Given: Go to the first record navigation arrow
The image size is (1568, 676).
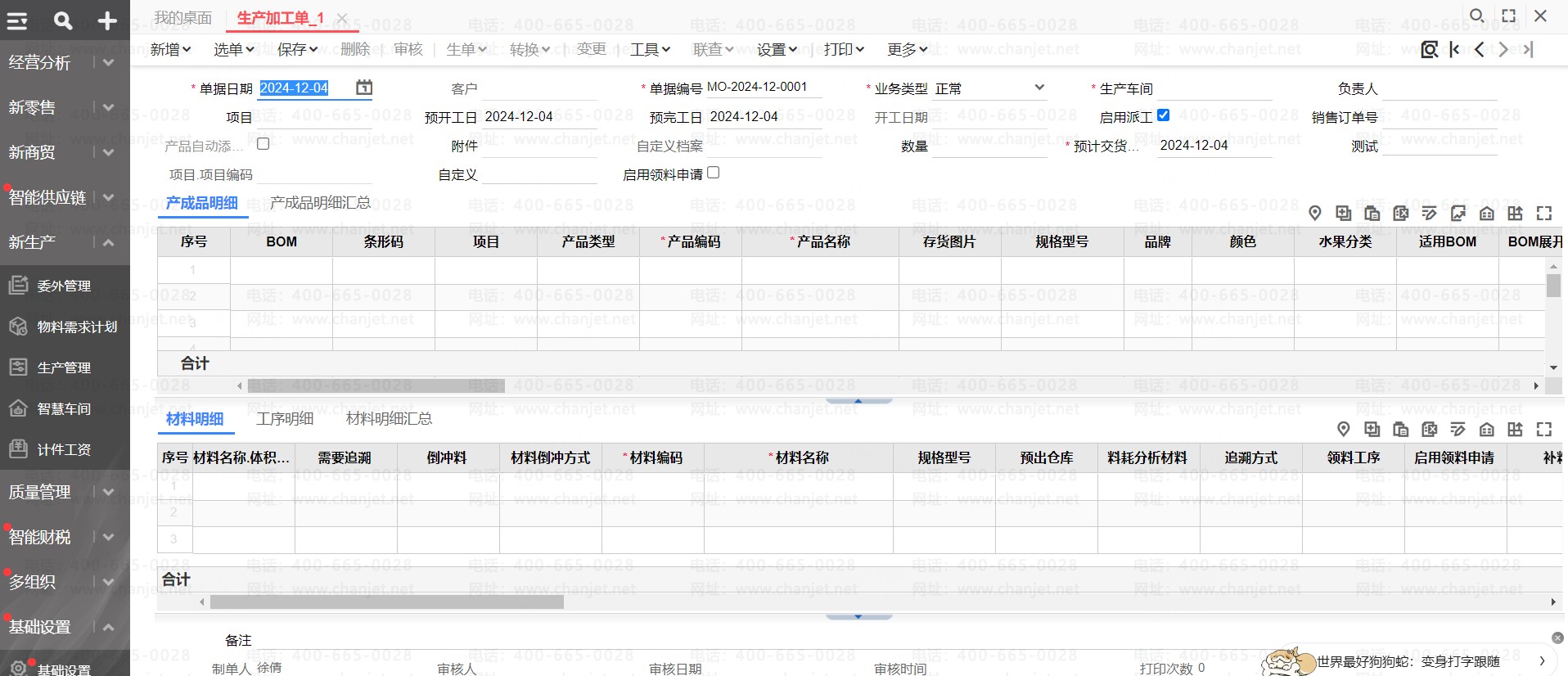Looking at the screenshot, I should (1454, 49).
